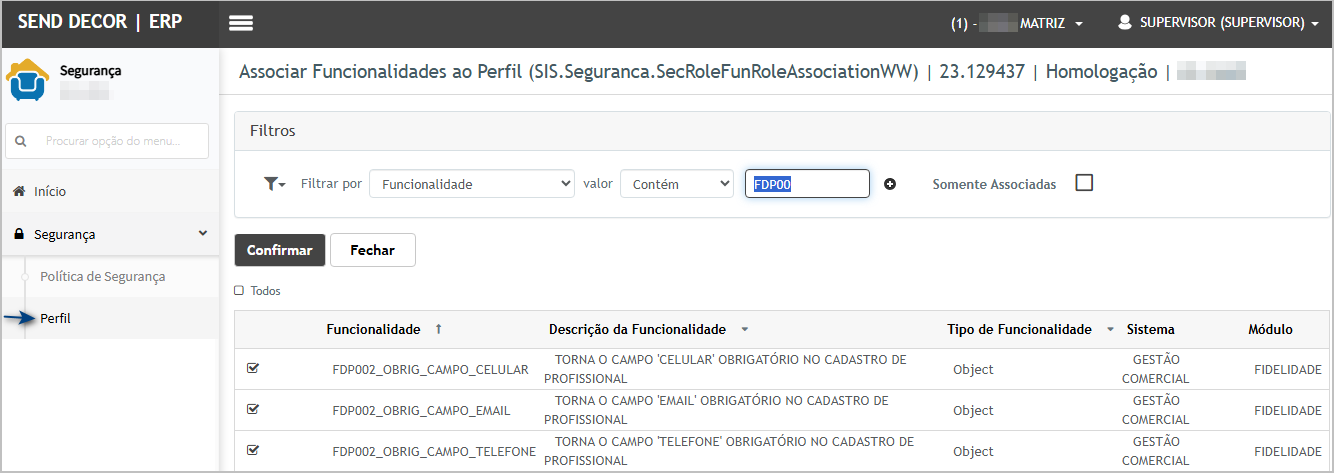Viewport: 1334px width, 473px height.
Task: Uncheck the FDP002_OBRIG_CAMPO_CELULAR row checkbox
Action: click(x=253, y=369)
